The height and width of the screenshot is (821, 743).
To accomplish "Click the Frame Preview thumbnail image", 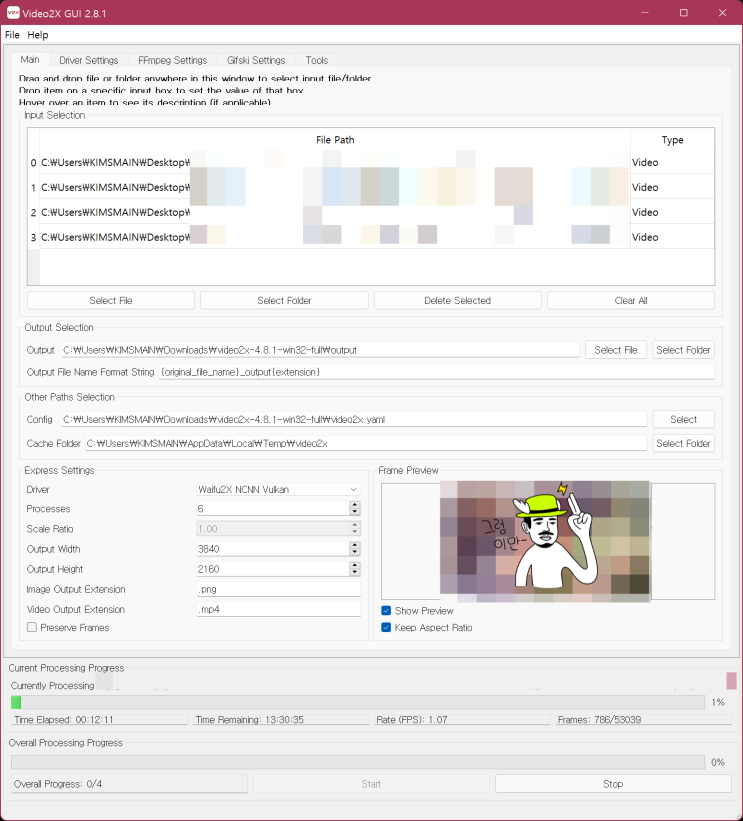I will click(545, 541).
